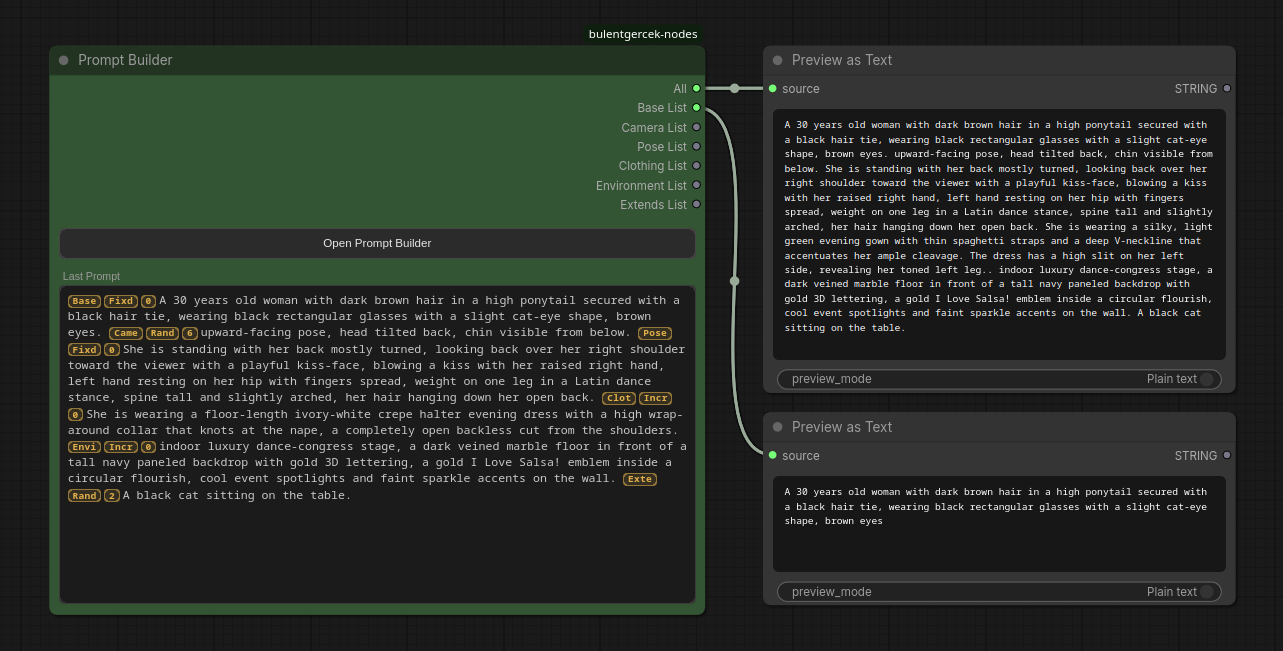Image resolution: width=1283 pixels, height=651 pixels.
Task: Click the Prompt Builder node title
Action: [x=125, y=60]
